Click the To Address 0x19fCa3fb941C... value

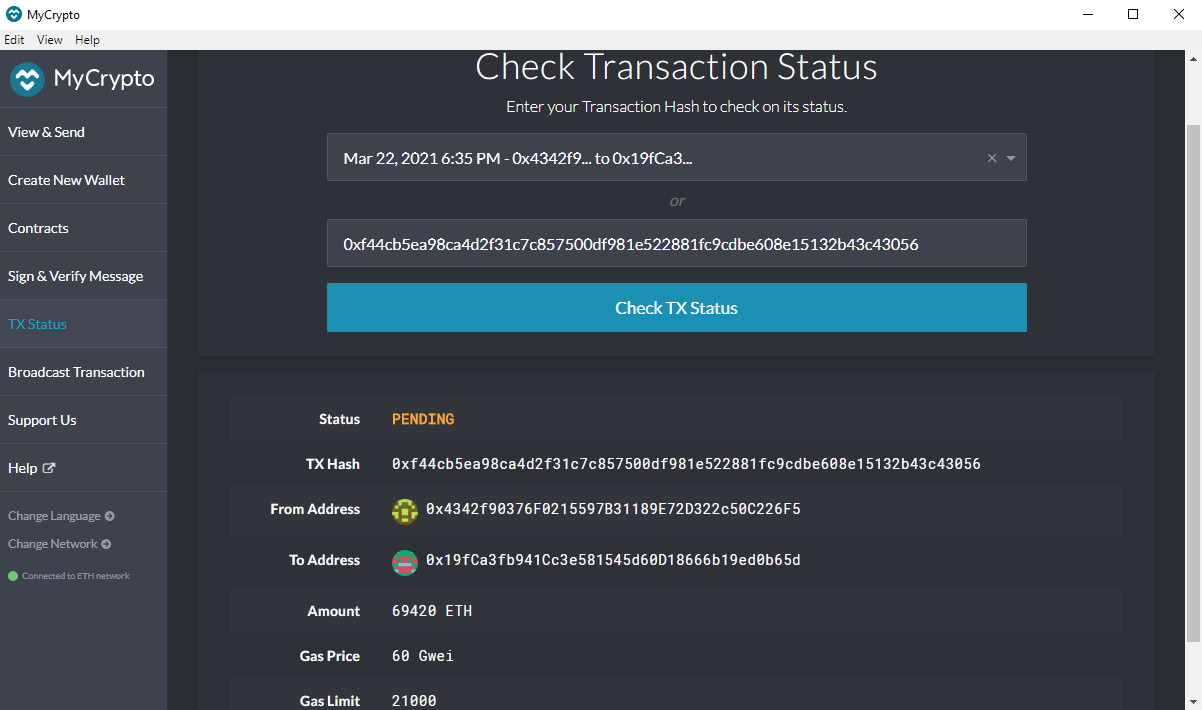point(613,560)
